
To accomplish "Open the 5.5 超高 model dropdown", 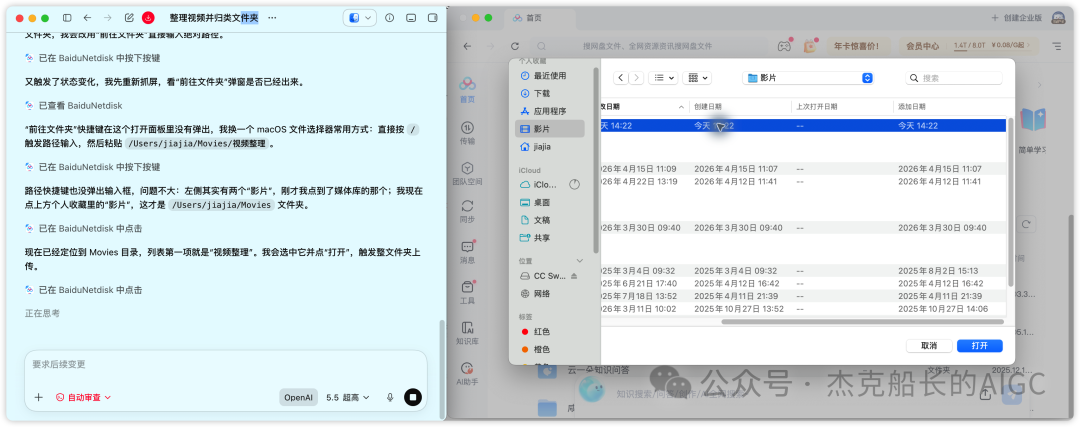I will (x=347, y=397).
